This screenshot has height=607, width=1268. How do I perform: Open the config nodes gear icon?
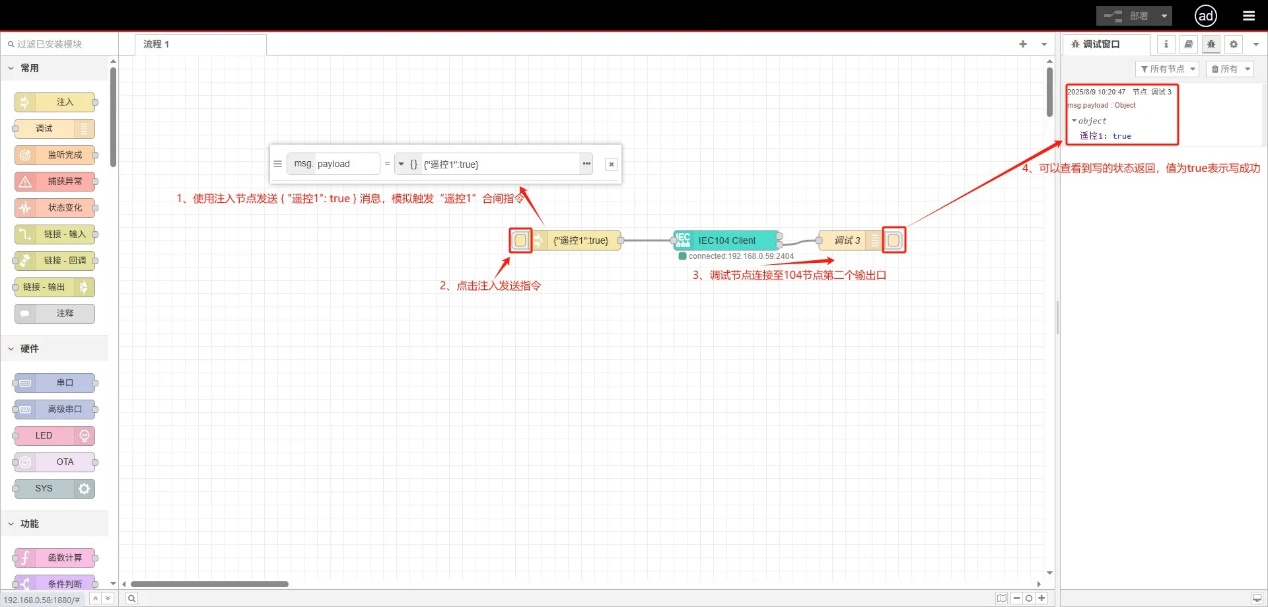[1233, 44]
